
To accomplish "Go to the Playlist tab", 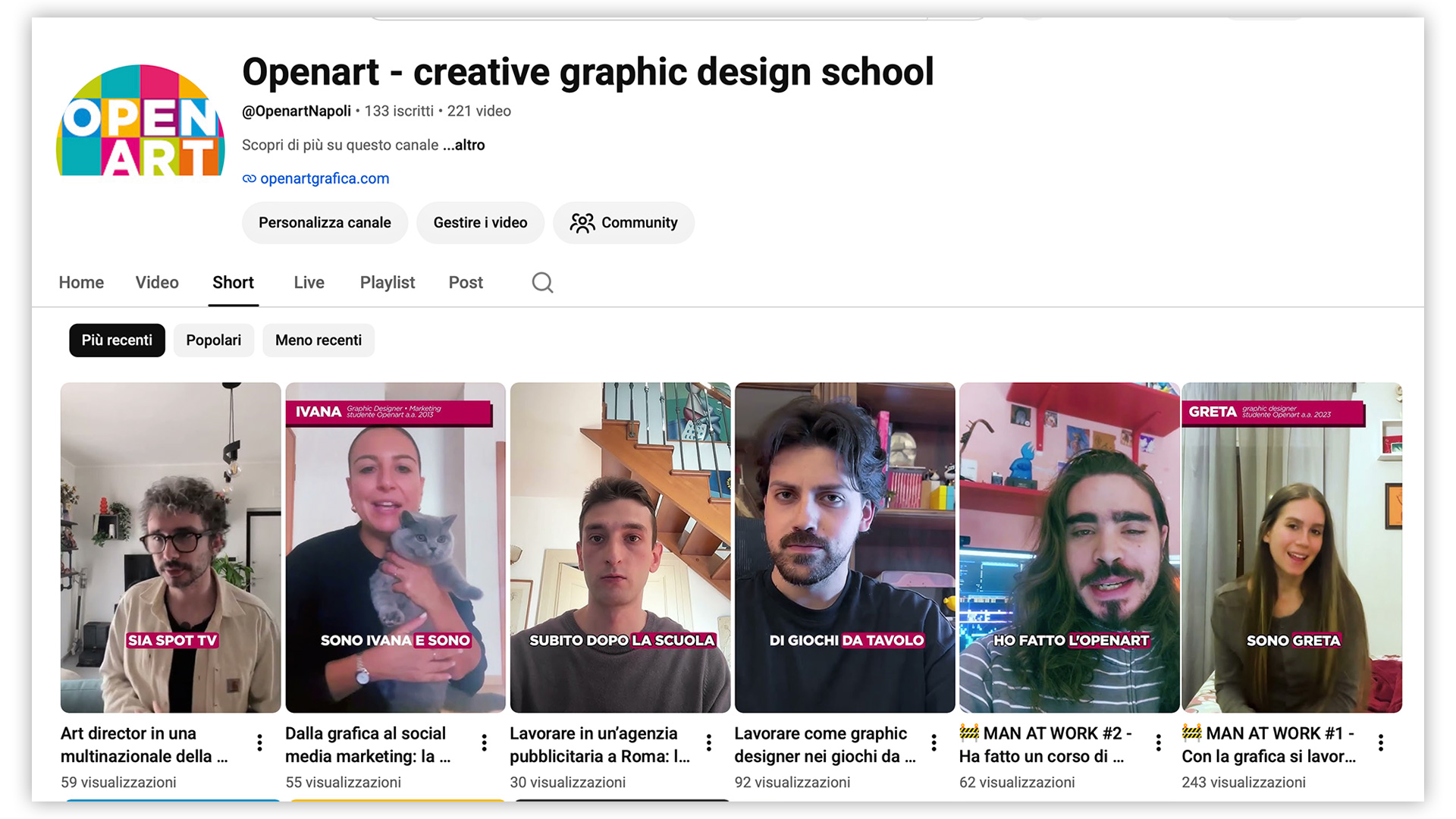I will pos(388,283).
